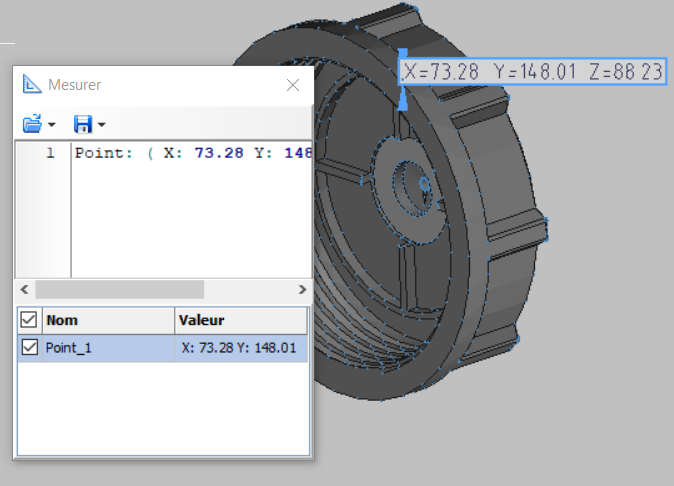Click the X Y Z coordinate label in viewport
This screenshot has width=674, height=486.
pos(533,72)
